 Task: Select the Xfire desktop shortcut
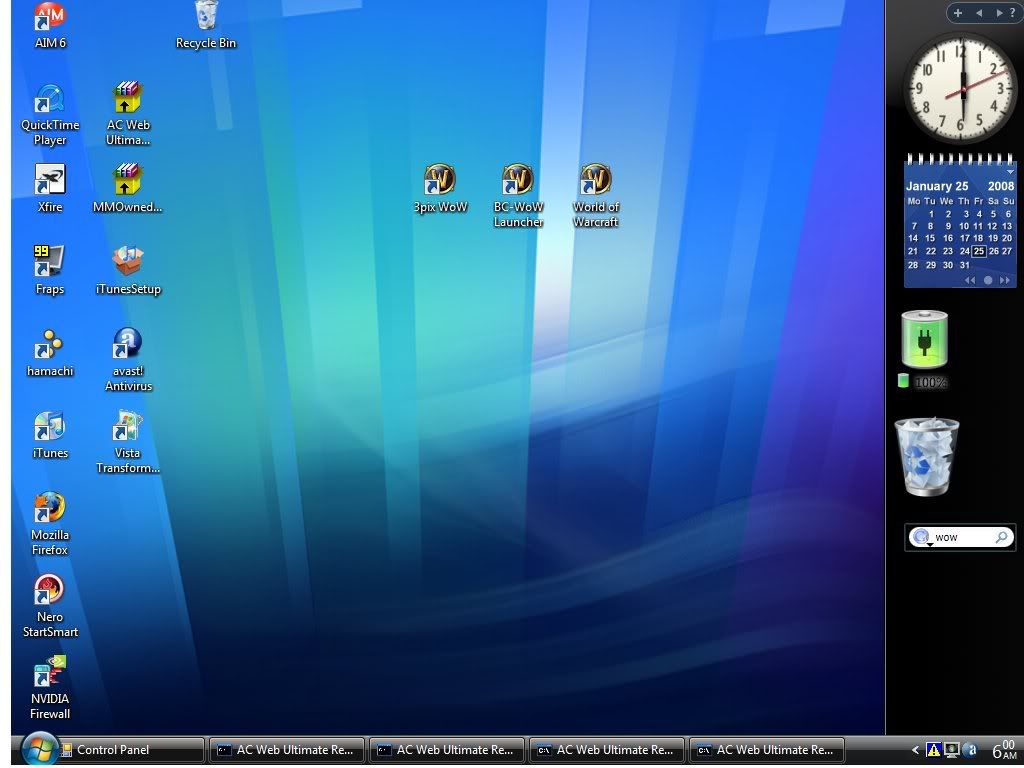[50, 189]
